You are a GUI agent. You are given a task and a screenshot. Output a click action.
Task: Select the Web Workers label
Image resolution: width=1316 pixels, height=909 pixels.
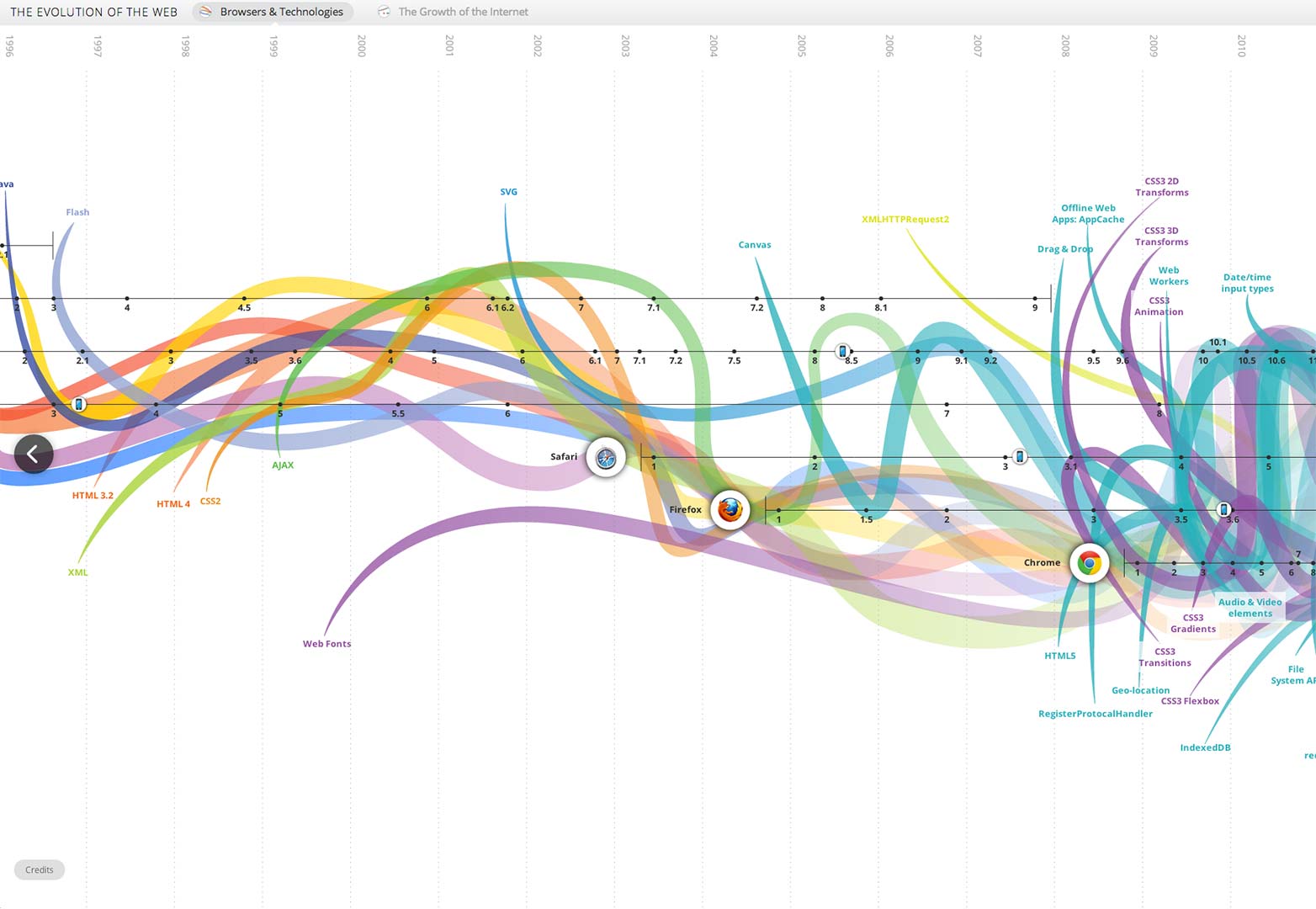(x=1169, y=276)
